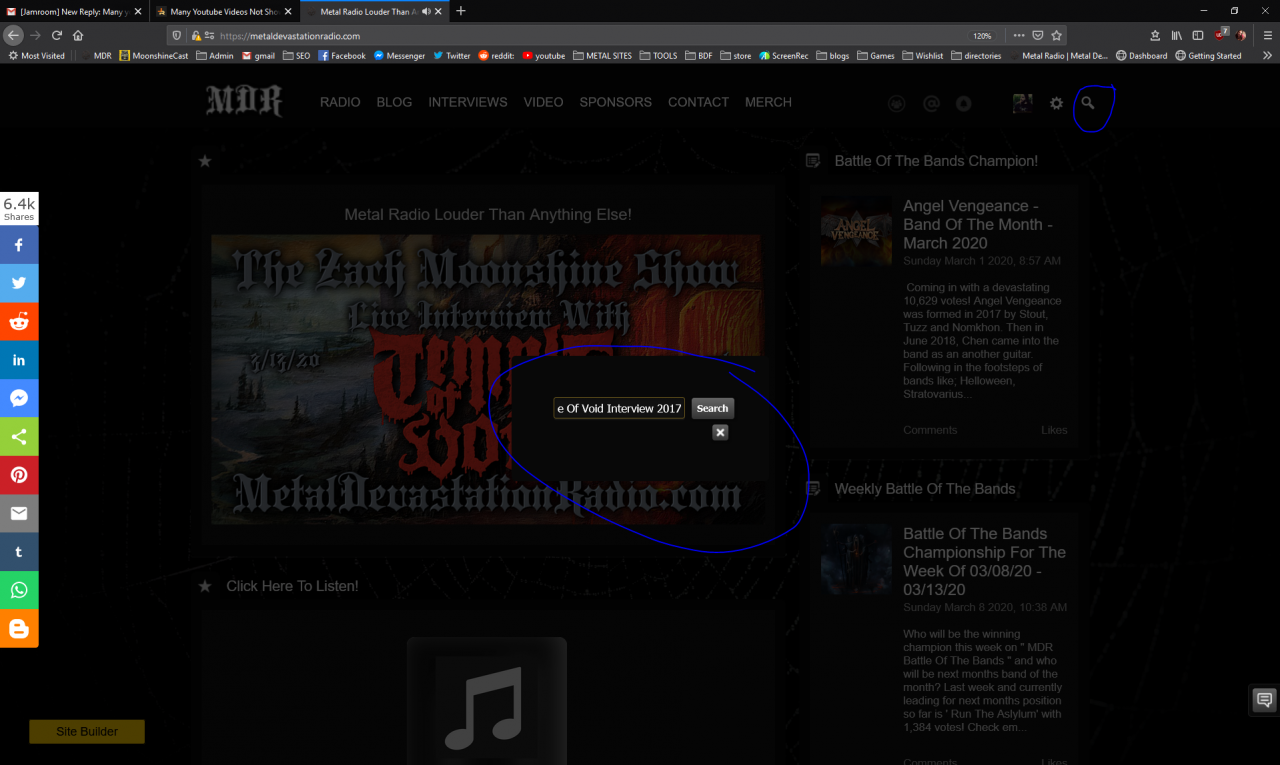Viewport: 1280px width, 765px height.
Task: Focus the search text field in popup
Action: pyautogui.click(x=619, y=408)
